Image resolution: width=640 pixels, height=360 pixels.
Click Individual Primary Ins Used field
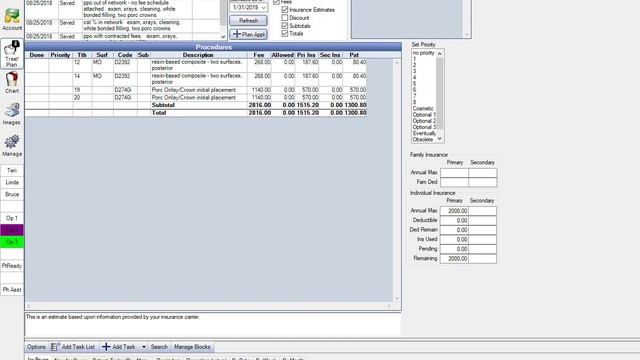coord(454,240)
